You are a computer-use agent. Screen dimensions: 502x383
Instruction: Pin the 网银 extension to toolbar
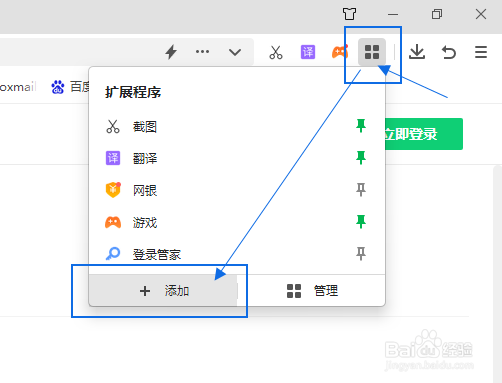point(361,190)
